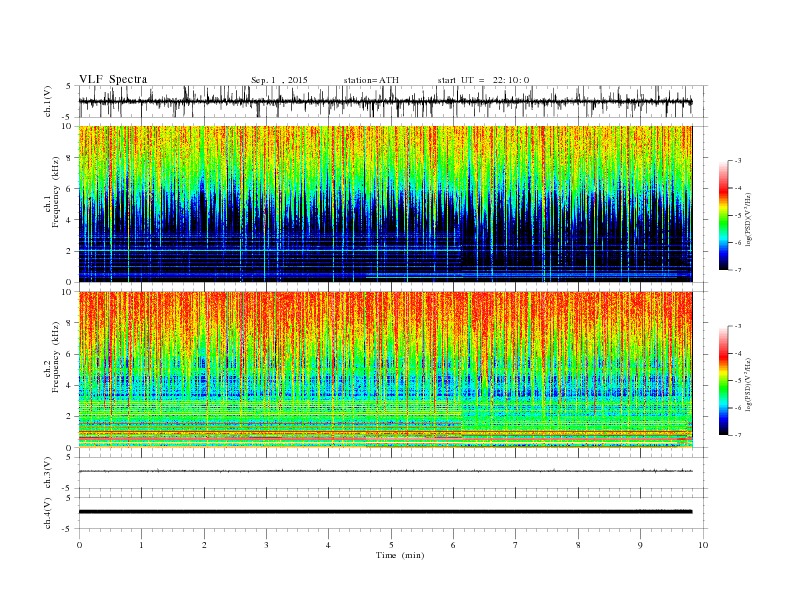Click the "-3" tick on ch.1 colorbar

pyautogui.click(x=738, y=161)
